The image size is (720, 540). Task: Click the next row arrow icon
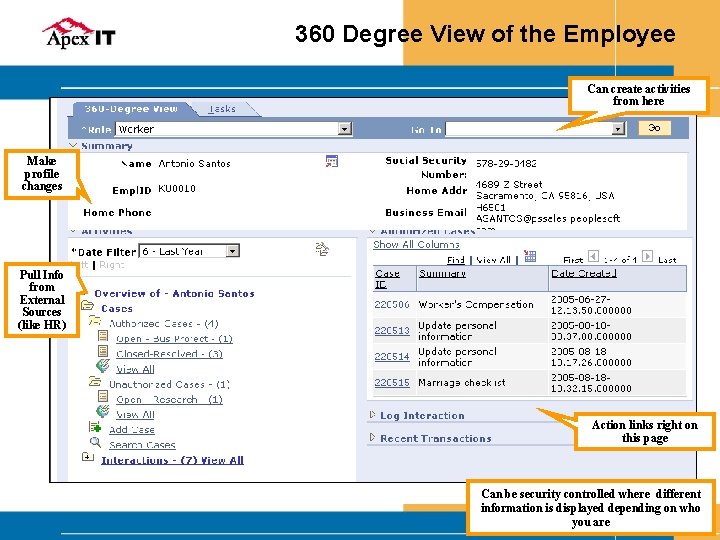click(647, 256)
